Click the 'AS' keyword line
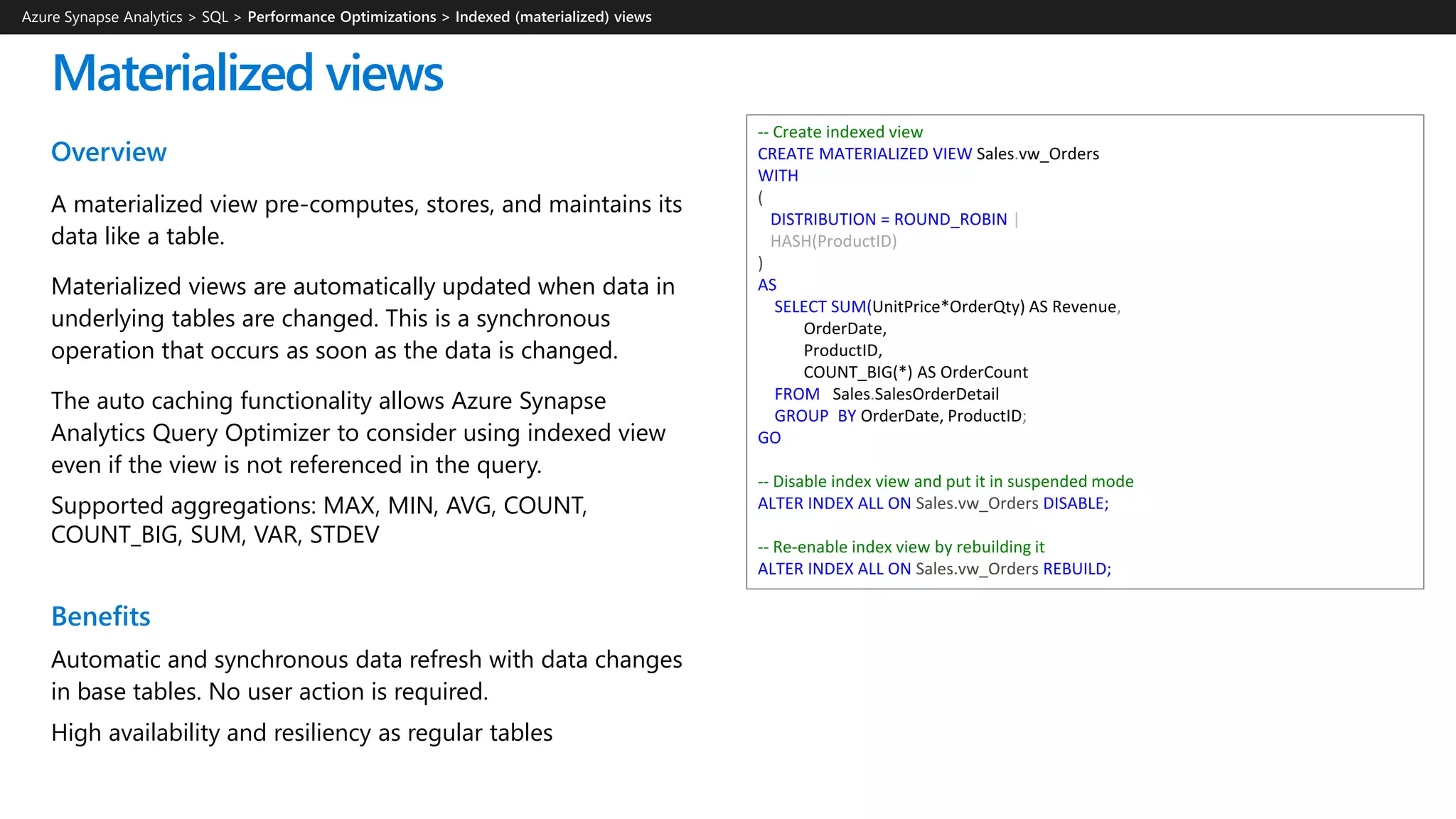This screenshot has width=1456, height=819. tap(767, 285)
